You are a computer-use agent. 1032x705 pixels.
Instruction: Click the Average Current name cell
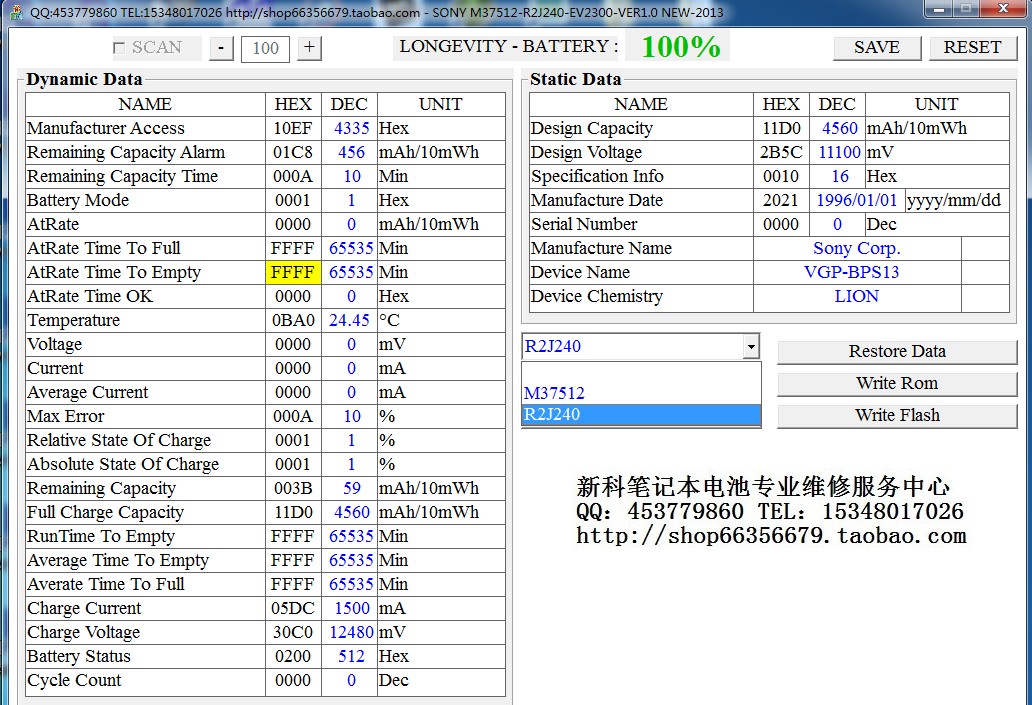point(145,393)
